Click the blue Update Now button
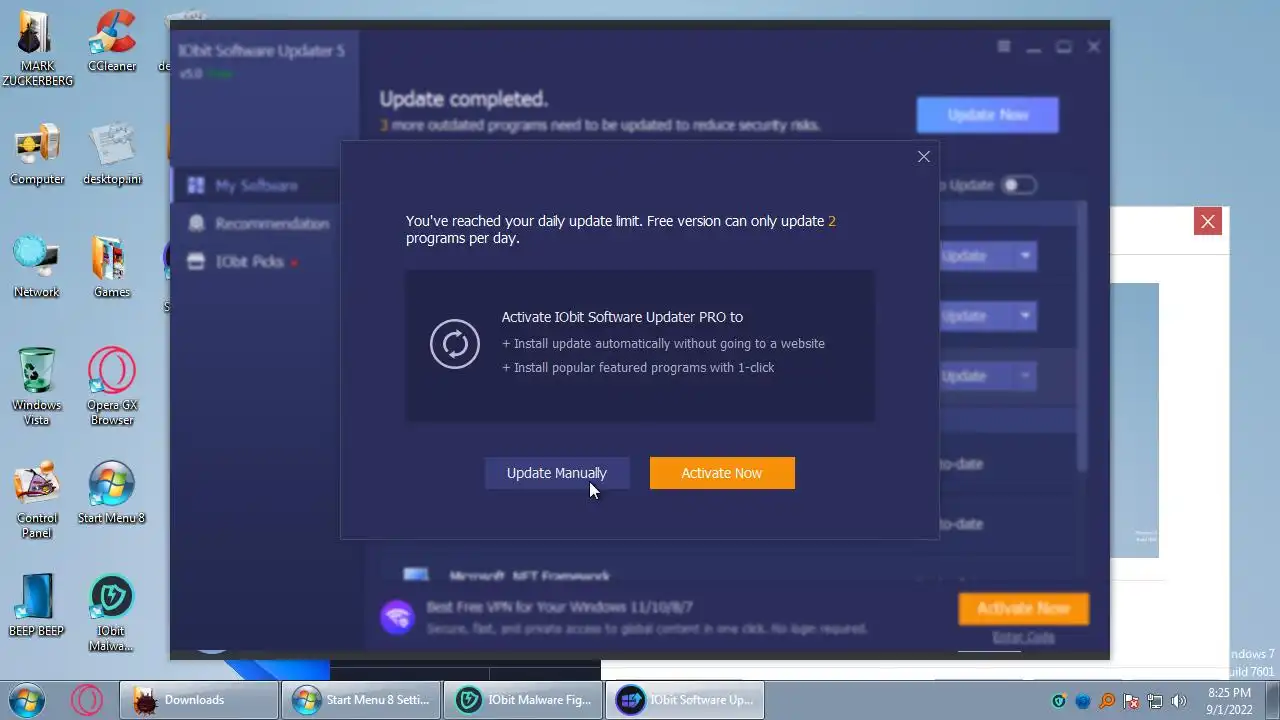Viewport: 1280px width, 720px height. click(x=987, y=115)
